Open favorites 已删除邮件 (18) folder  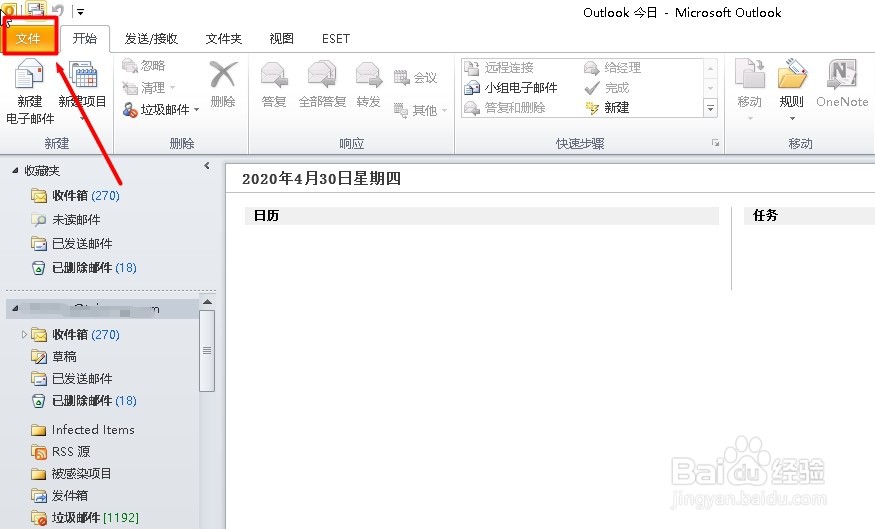pos(84,267)
